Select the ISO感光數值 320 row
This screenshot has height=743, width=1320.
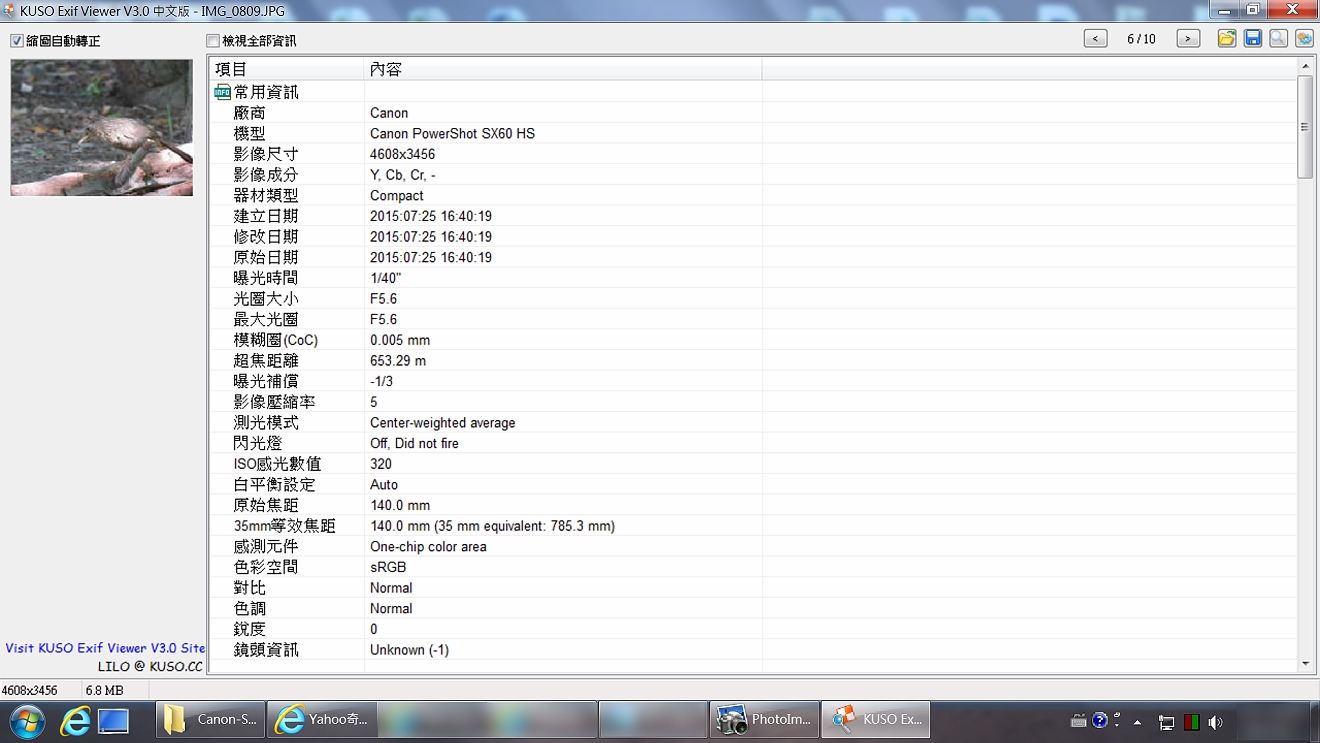(752, 464)
